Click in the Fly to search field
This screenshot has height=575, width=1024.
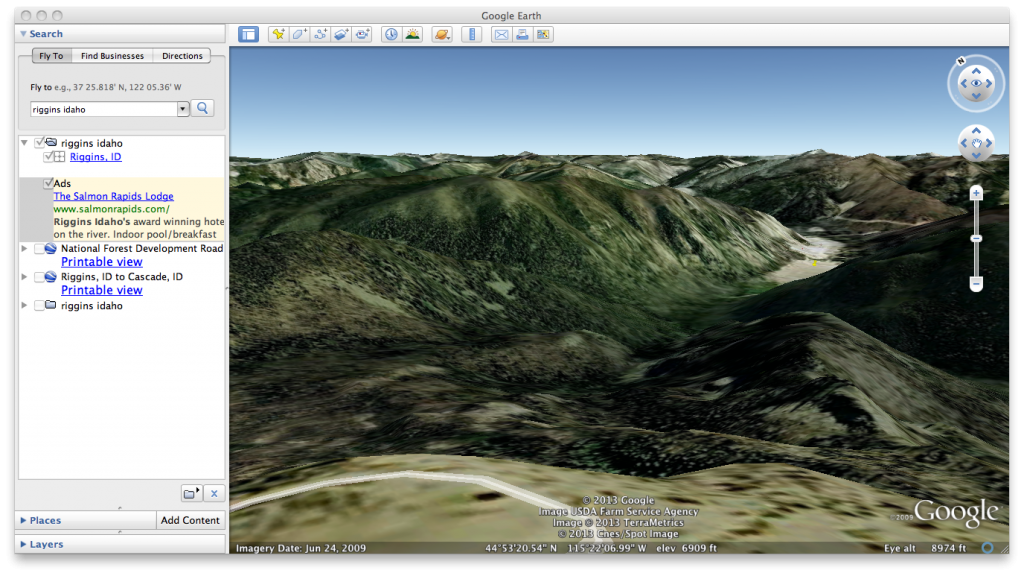(104, 109)
